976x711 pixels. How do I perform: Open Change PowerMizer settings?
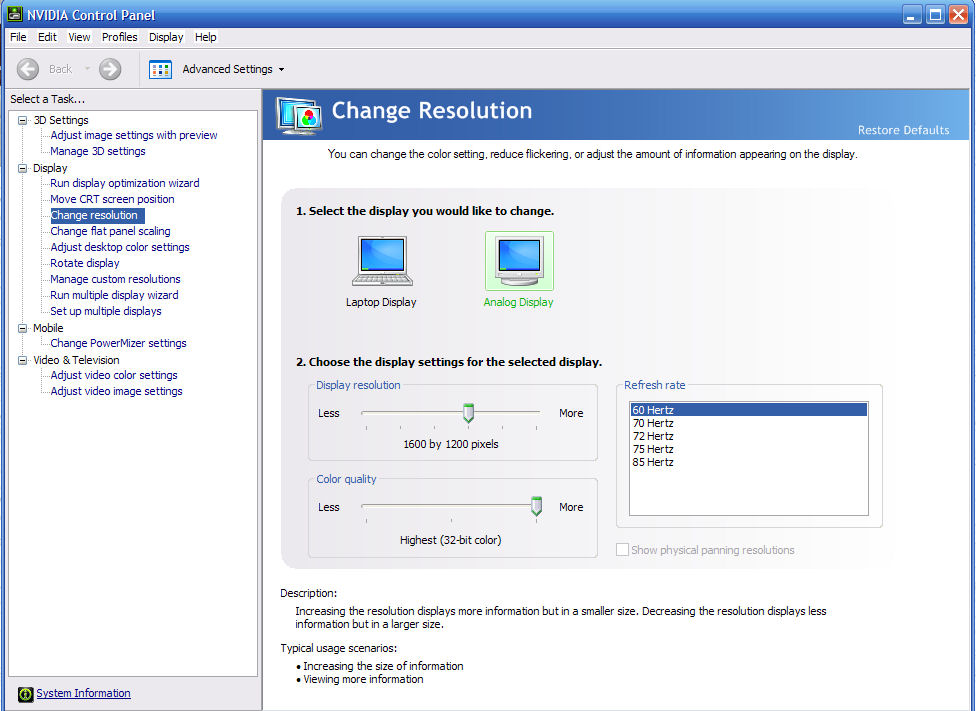(118, 343)
